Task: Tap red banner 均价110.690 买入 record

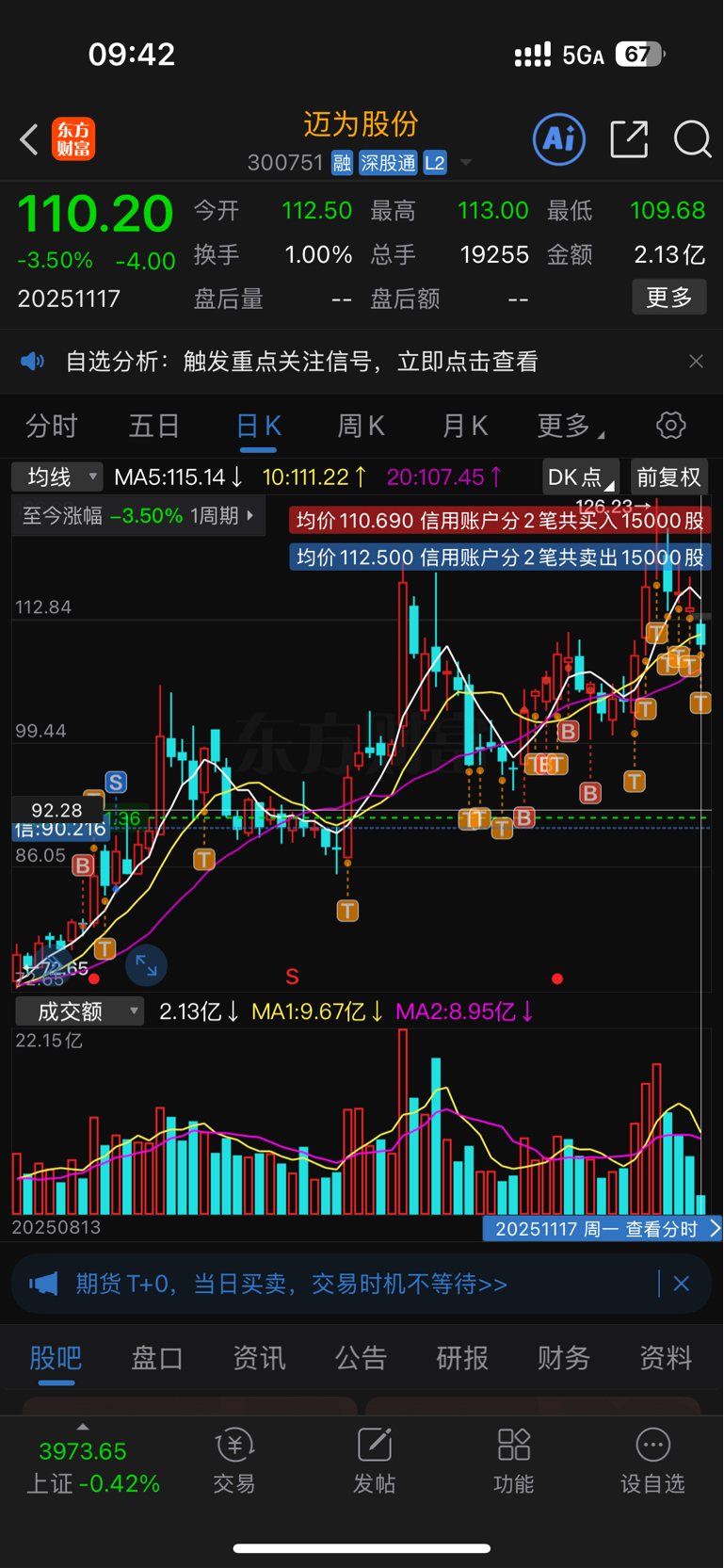Action: [x=500, y=521]
